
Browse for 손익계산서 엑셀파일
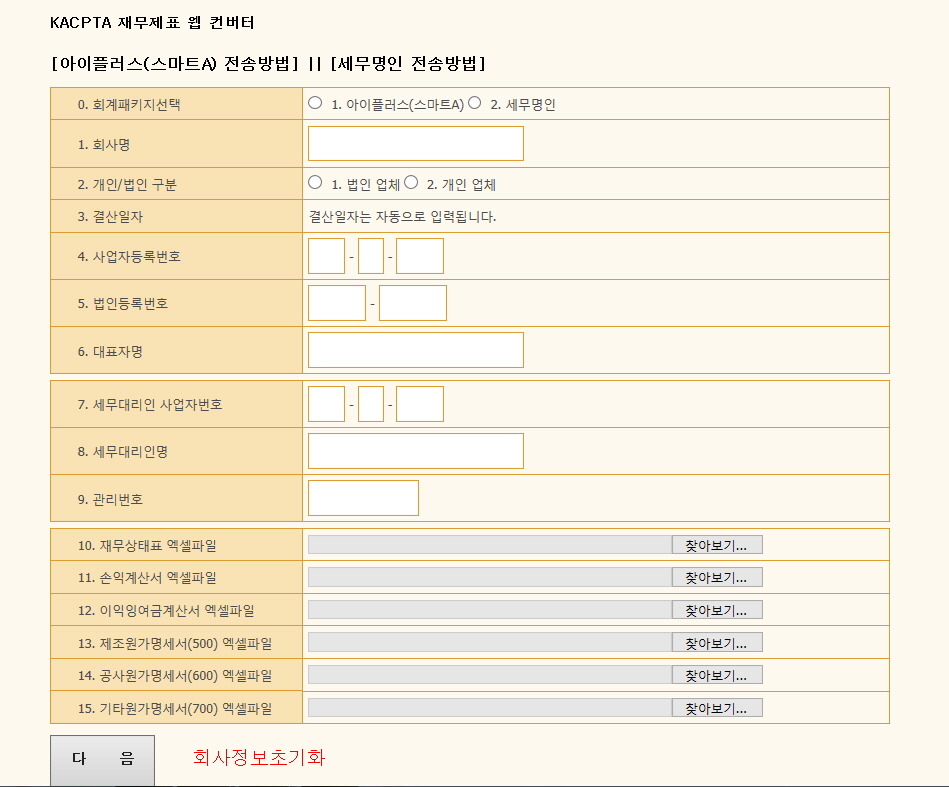point(717,578)
